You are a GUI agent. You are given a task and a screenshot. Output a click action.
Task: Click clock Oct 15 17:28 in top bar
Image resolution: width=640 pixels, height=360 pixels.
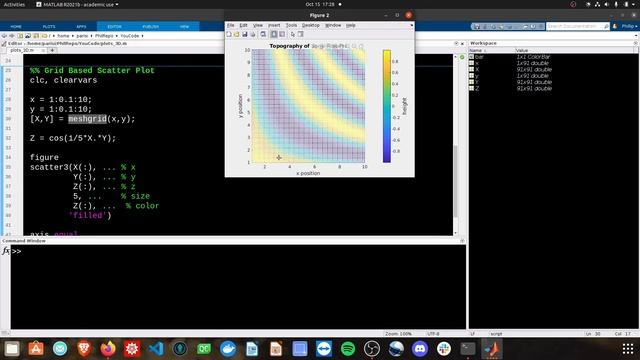pyautogui.click(x=320, y=4)
